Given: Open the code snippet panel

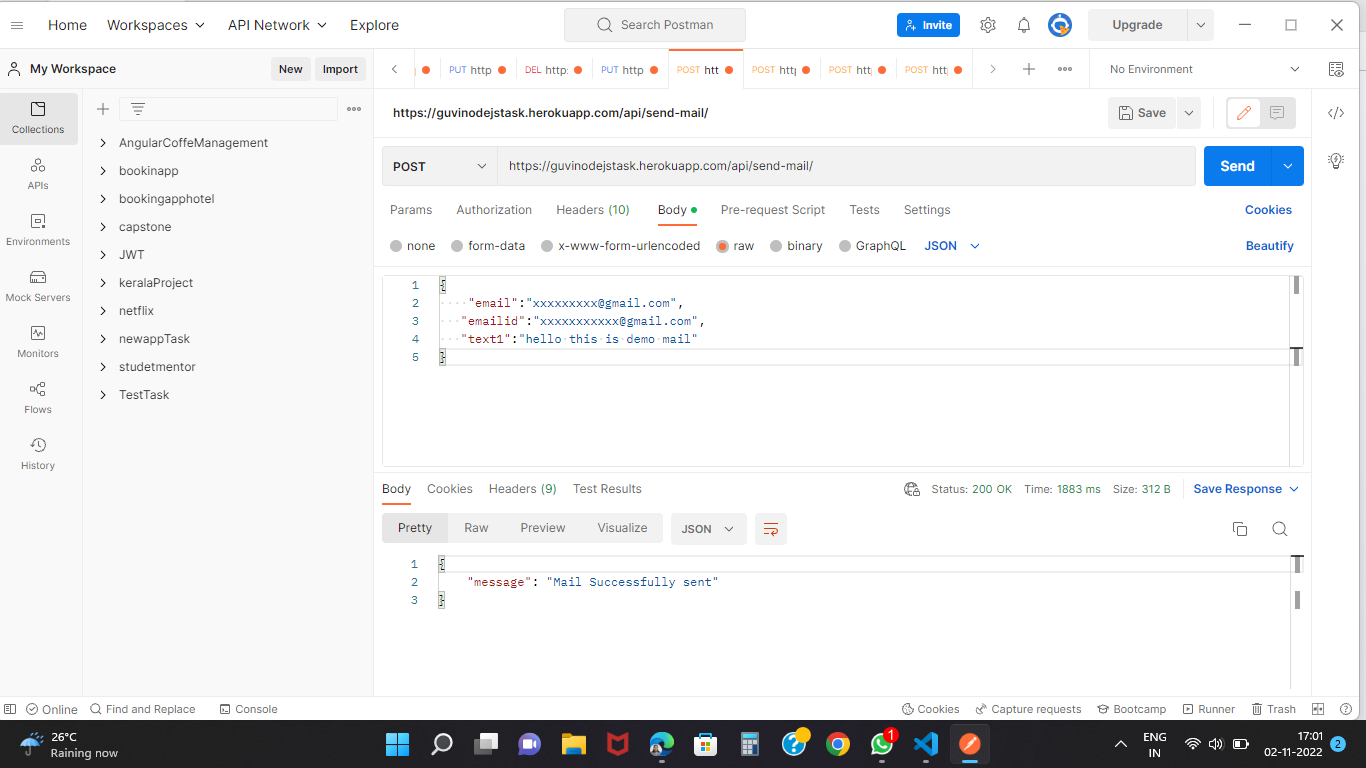Looking at the screenshot, I should pyautogui.click(x=1336, y=113).
